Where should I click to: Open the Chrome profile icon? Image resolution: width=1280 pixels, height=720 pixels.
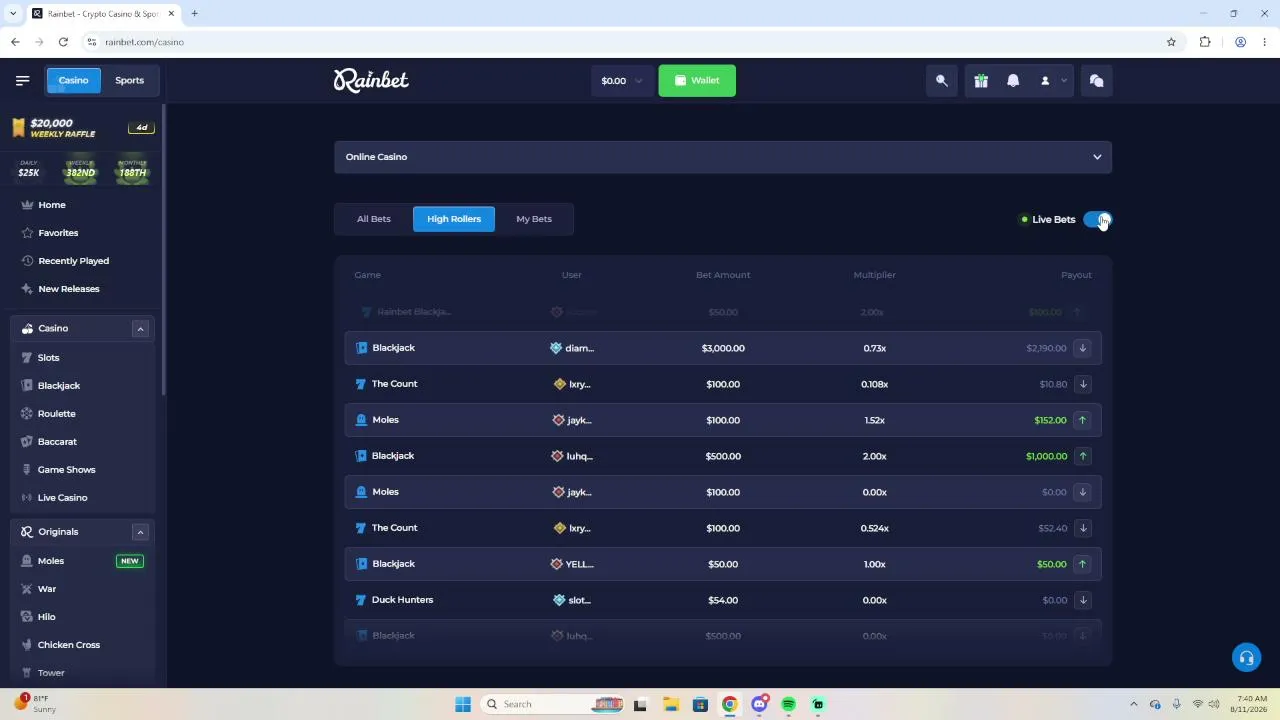coord(1240,42)
